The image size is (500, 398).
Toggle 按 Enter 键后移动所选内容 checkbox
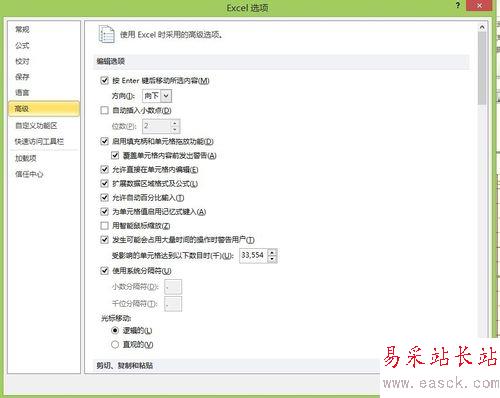pos(104,80)
